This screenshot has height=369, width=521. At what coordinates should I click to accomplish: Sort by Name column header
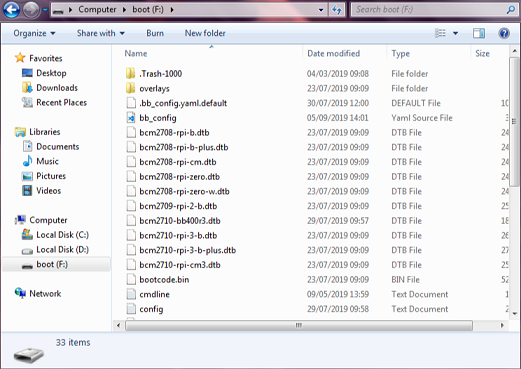(x=136, y=53)
